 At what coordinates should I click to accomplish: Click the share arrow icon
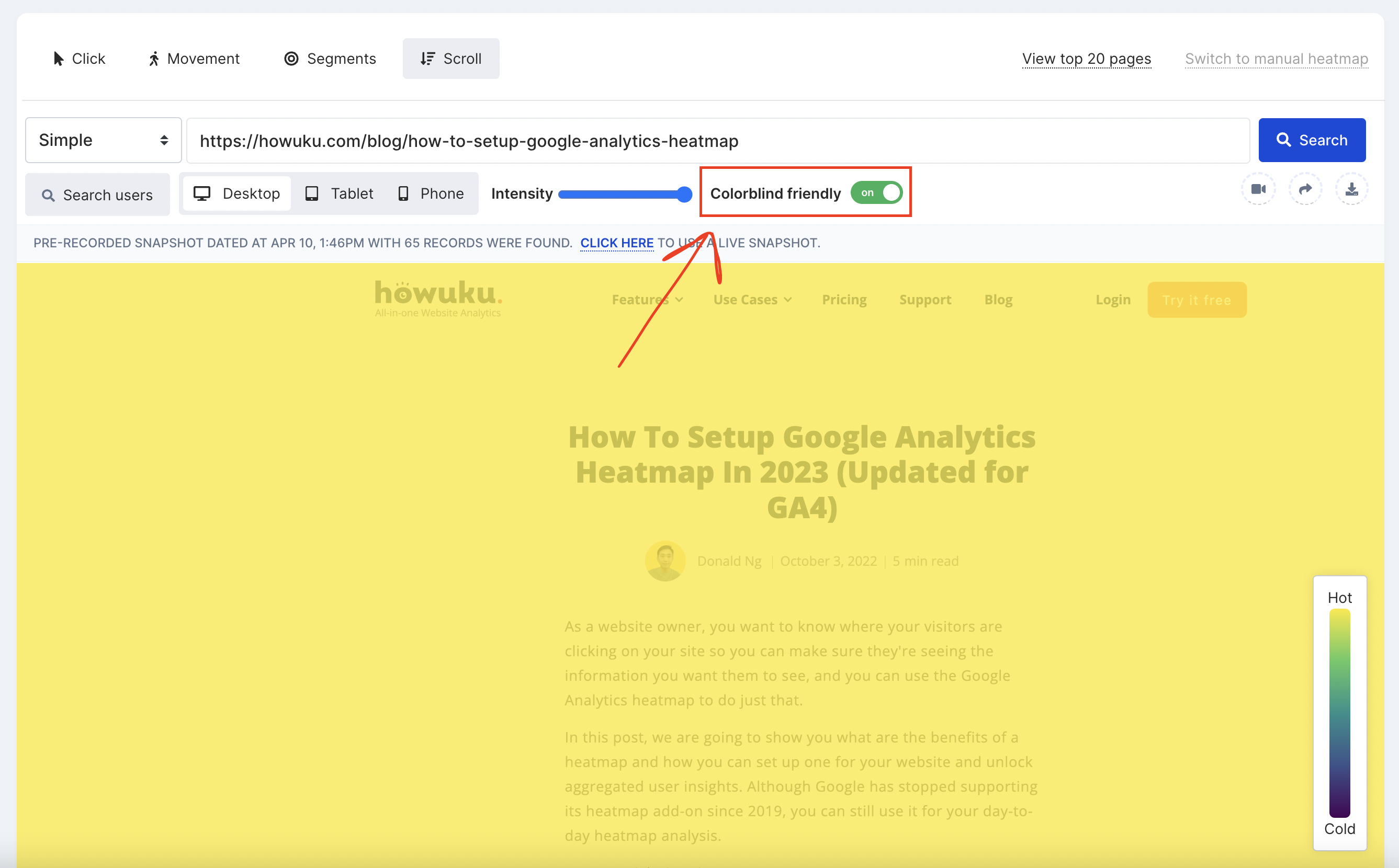pyautogui.click(x=1305, y=189)
